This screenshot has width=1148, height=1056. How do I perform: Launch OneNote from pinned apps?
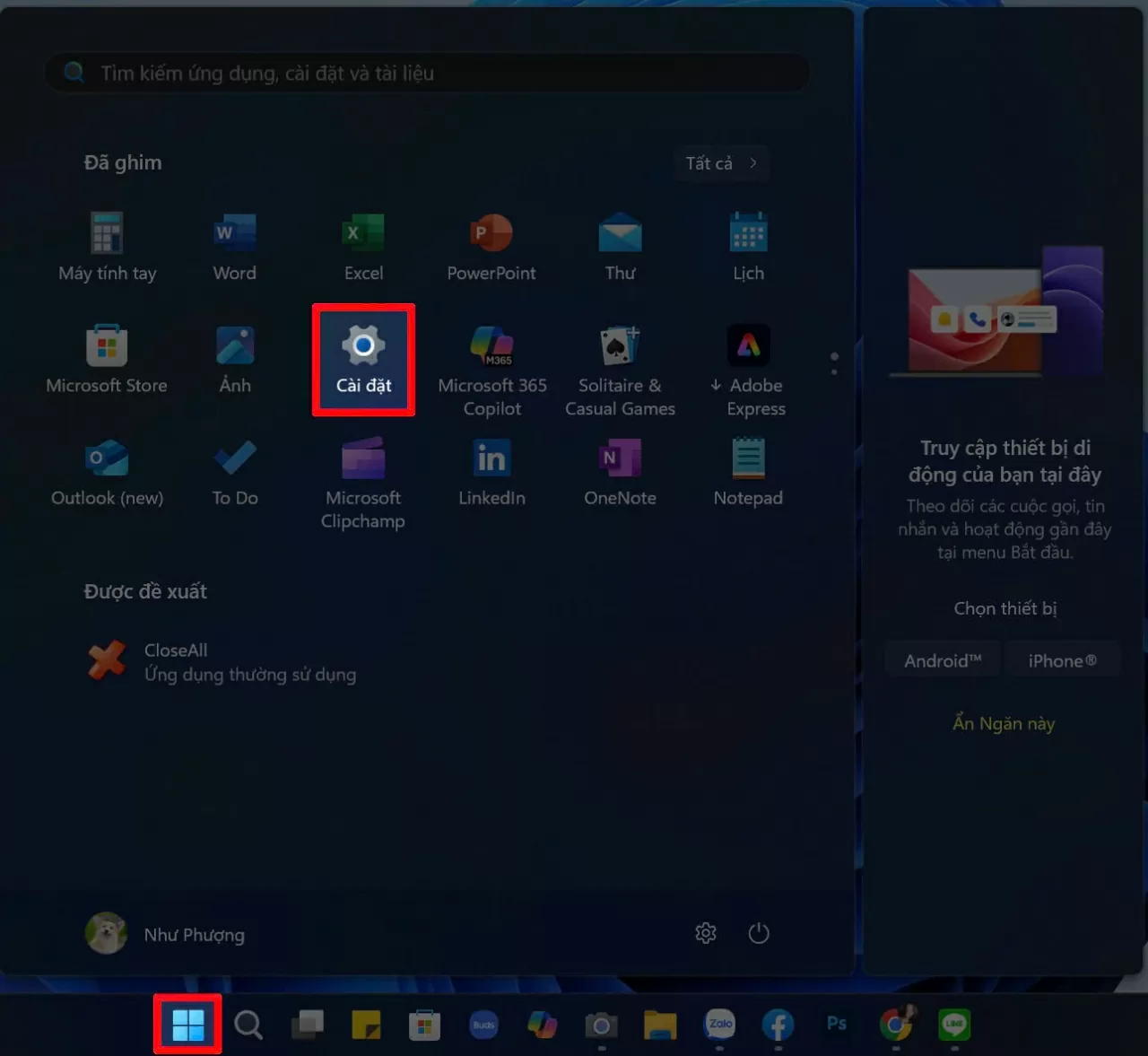coord(620,472)
